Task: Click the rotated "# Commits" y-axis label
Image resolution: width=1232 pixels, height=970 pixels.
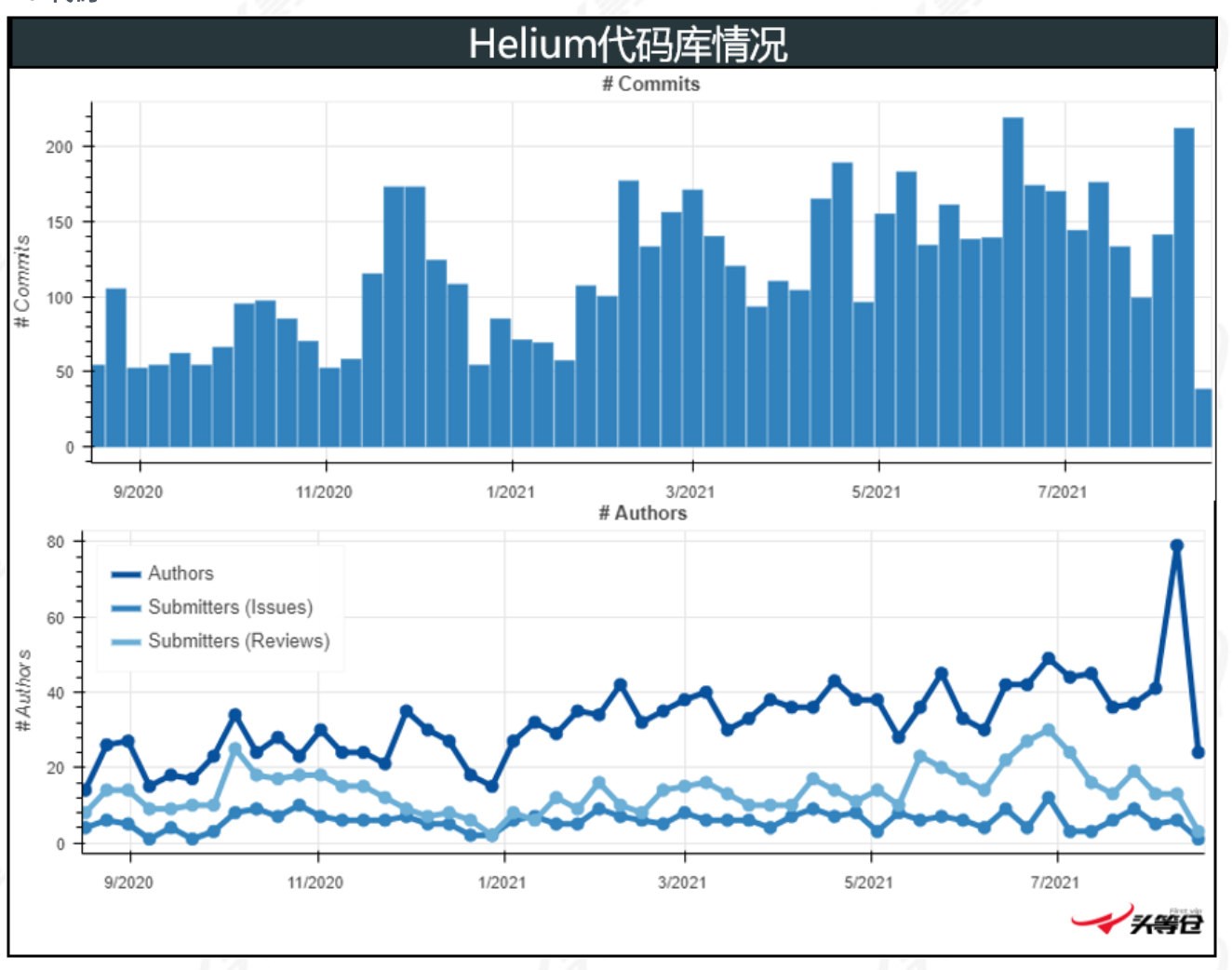Action: click(x=22, y=281)
